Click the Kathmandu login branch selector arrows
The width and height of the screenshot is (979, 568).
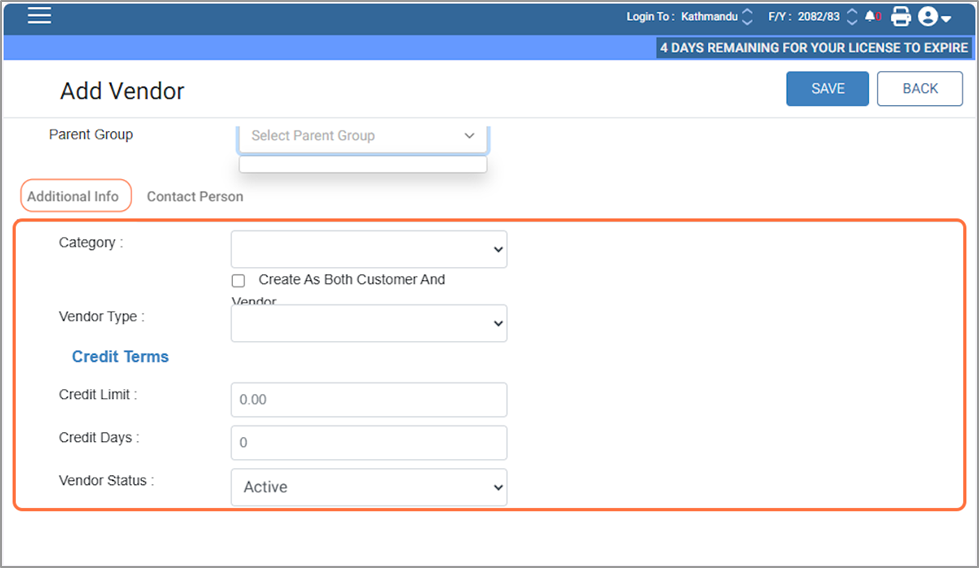(x=747, y=16)
